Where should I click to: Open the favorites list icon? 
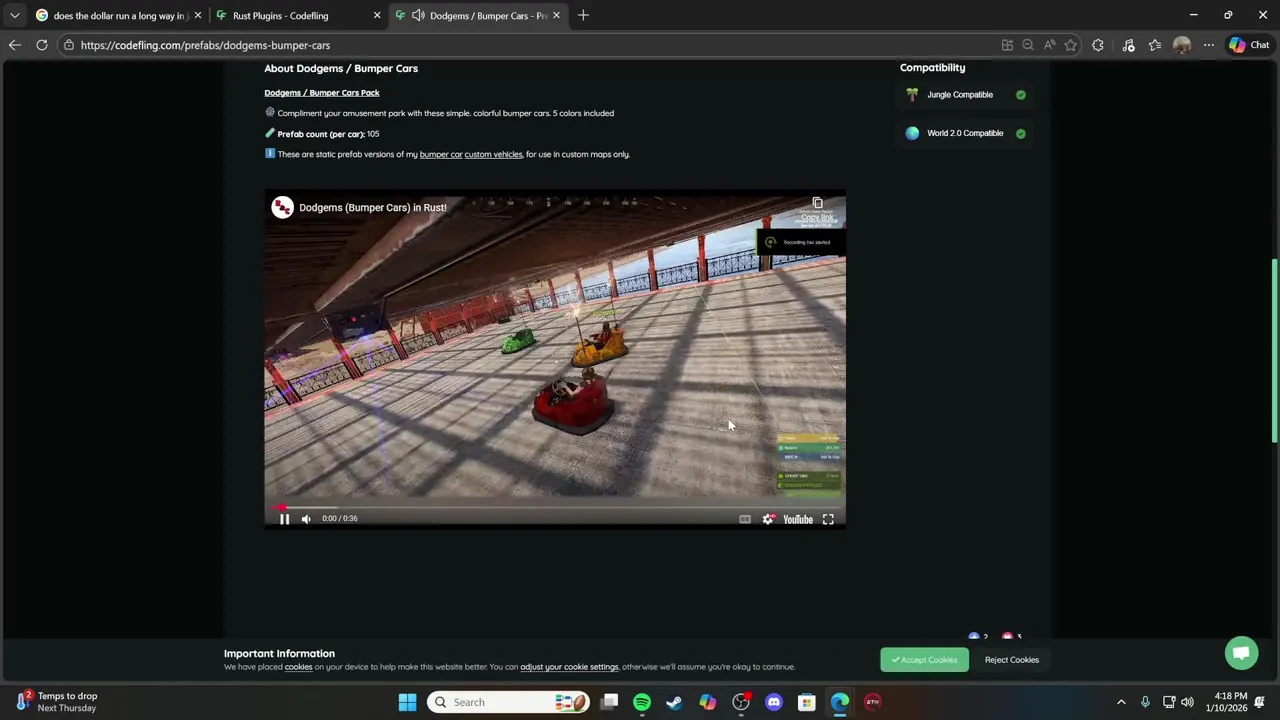[1155, 45]
